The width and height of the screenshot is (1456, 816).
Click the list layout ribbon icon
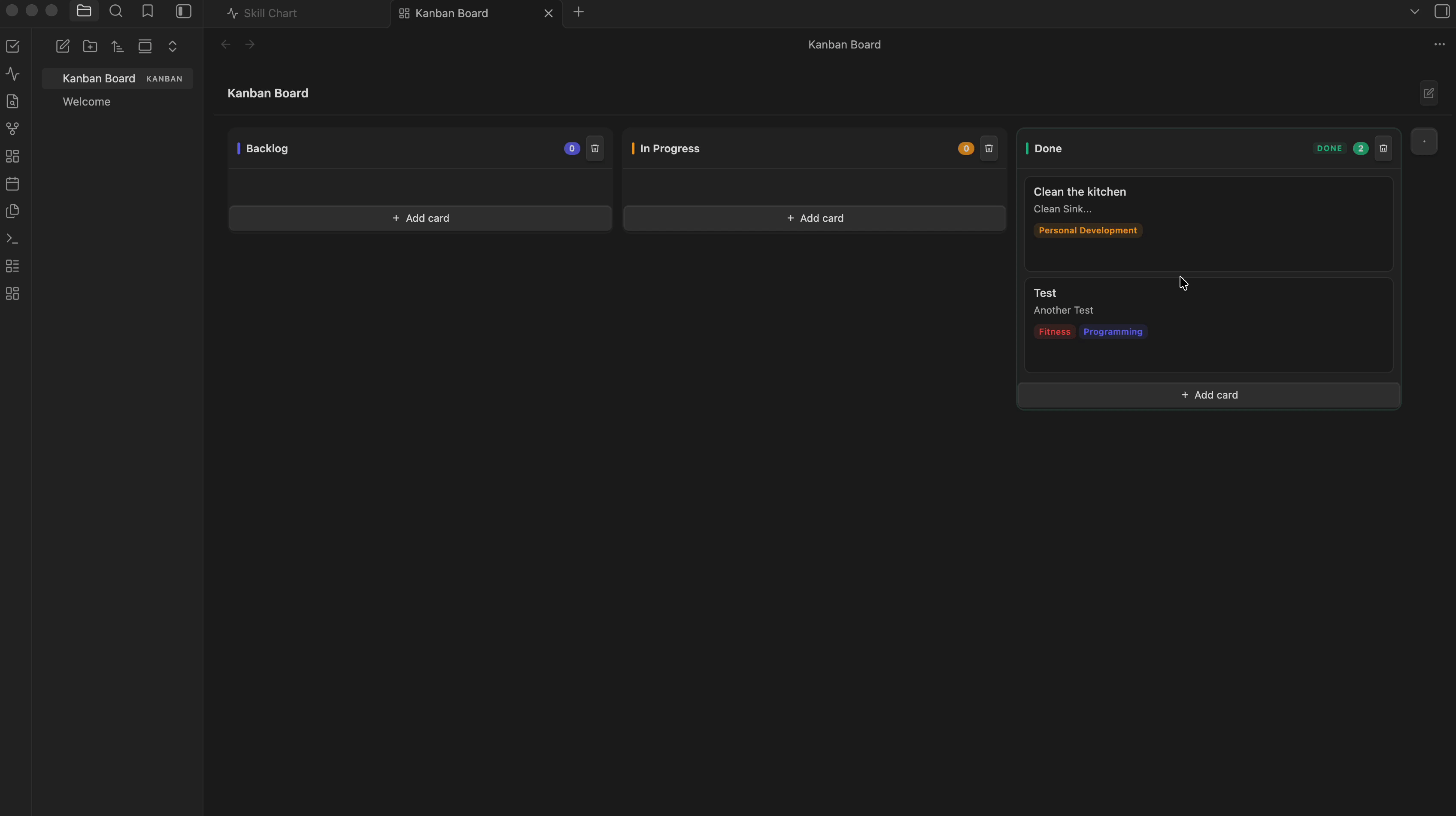point(12,266)
